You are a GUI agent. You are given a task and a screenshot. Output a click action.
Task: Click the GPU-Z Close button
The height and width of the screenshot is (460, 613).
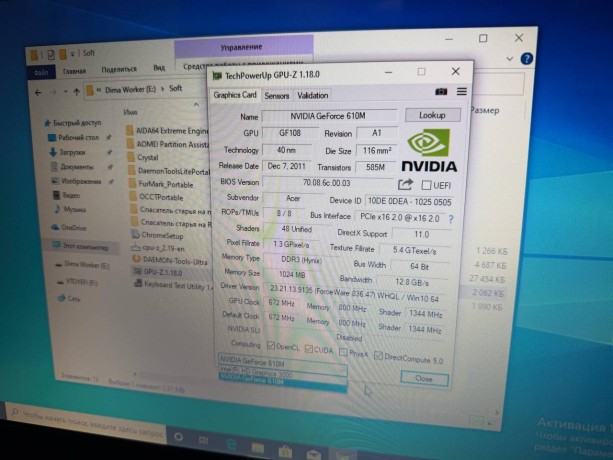(424, 379)
